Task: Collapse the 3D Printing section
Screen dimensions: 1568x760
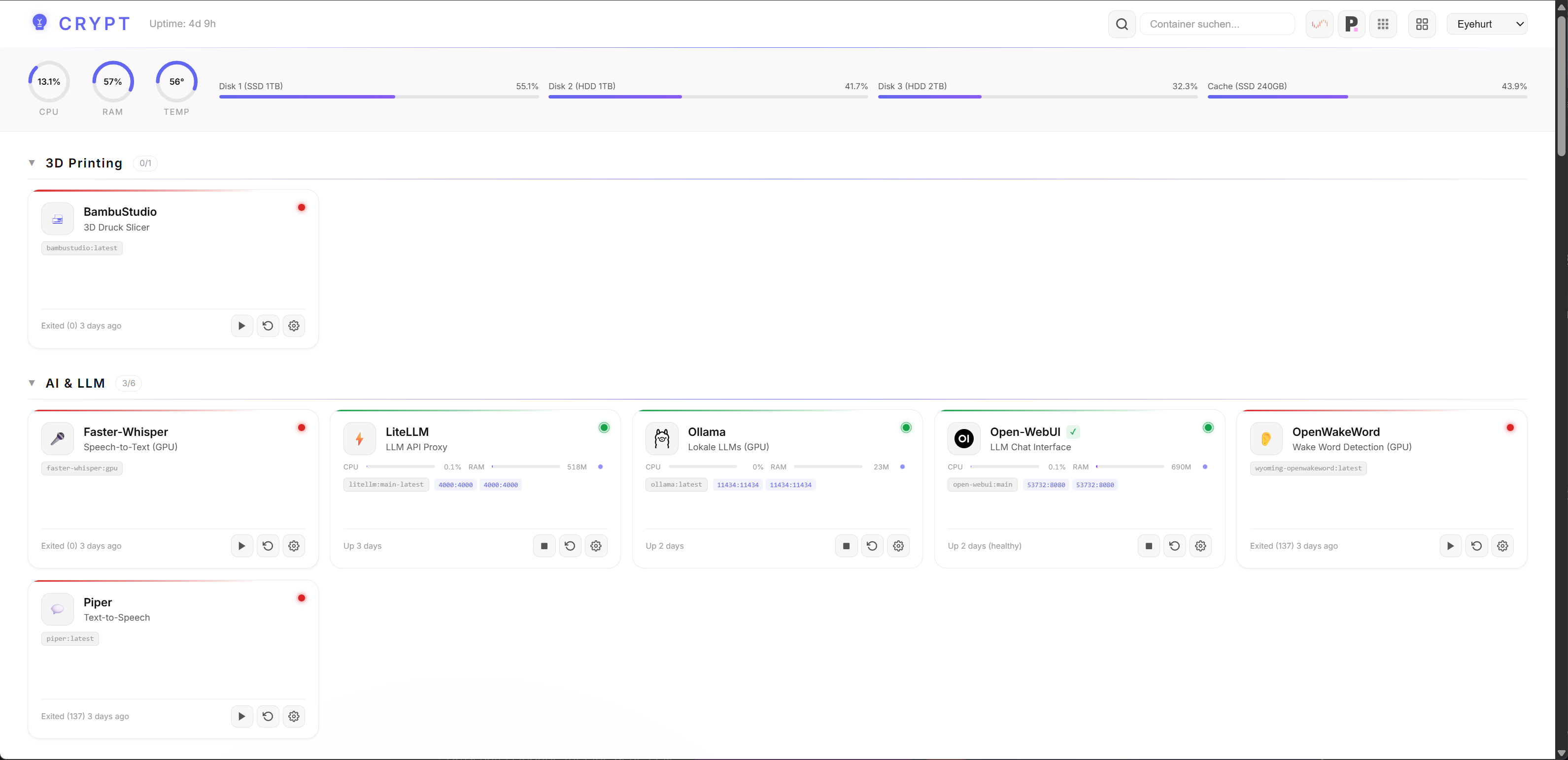Action: tap(32, 163)
